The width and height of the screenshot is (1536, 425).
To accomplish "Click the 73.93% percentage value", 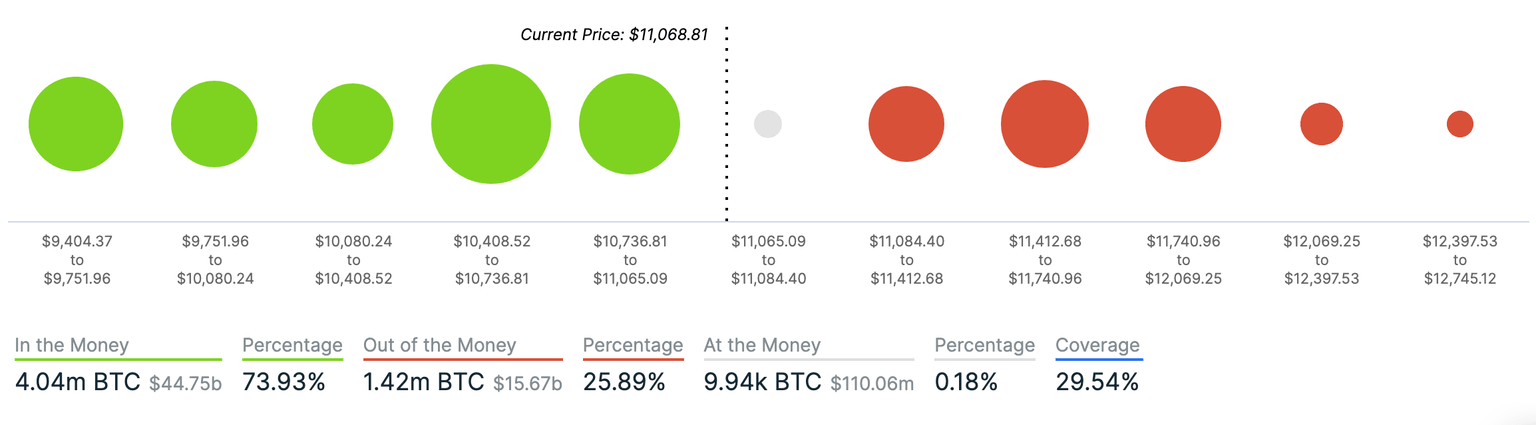I will pyautogui.click(x=284, y=382).
